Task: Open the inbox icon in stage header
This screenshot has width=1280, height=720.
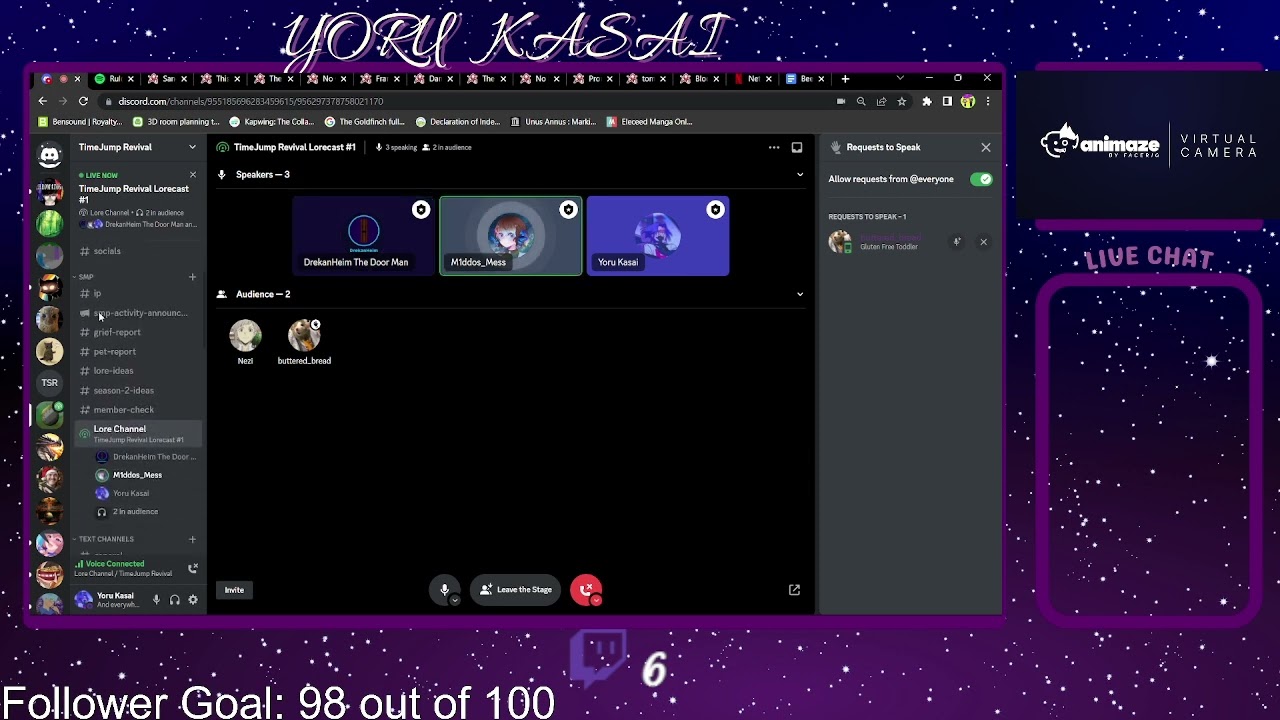Action: (797, 147)
